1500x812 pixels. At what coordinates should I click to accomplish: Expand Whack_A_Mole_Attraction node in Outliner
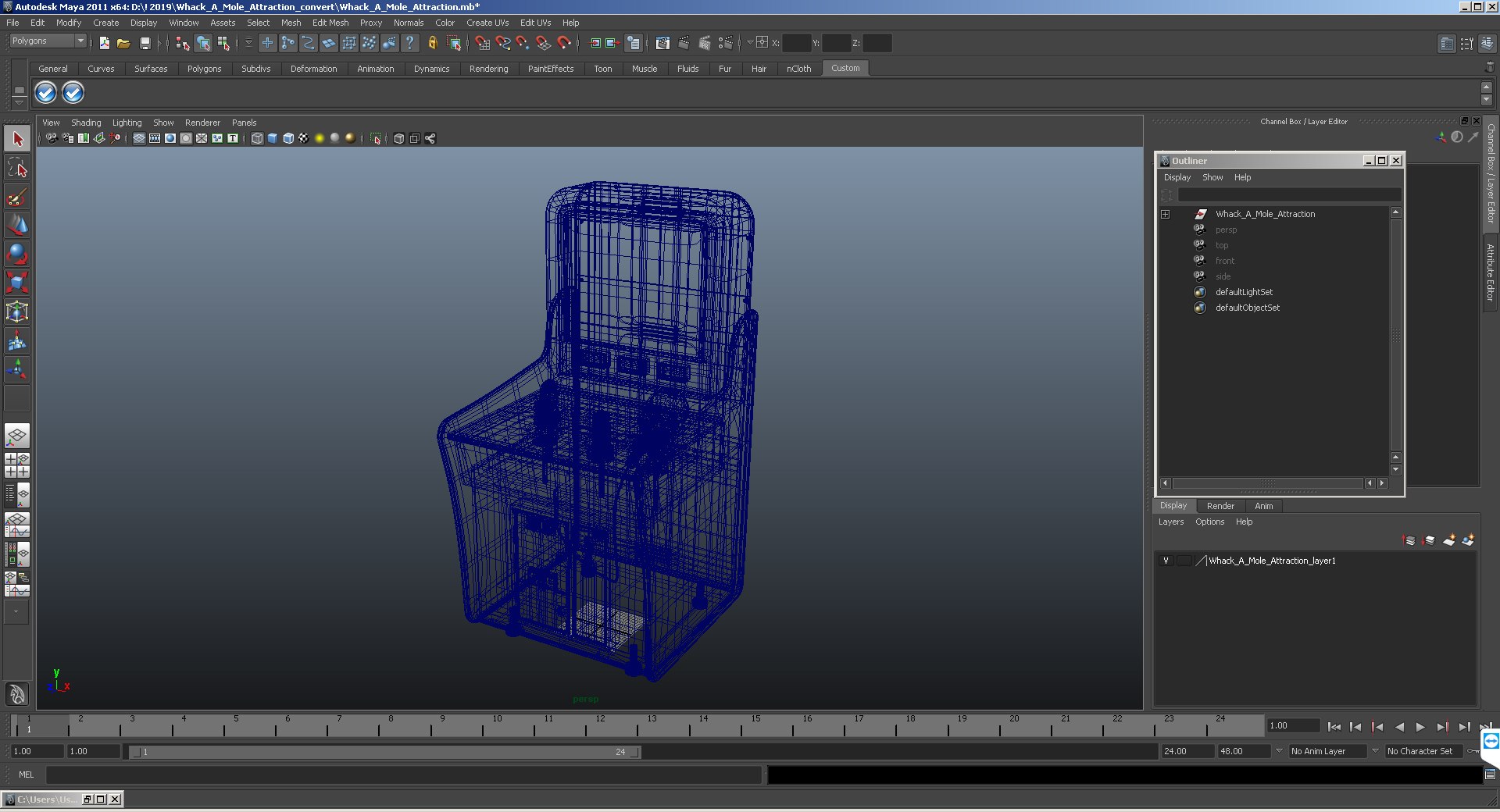point(1165,214)
